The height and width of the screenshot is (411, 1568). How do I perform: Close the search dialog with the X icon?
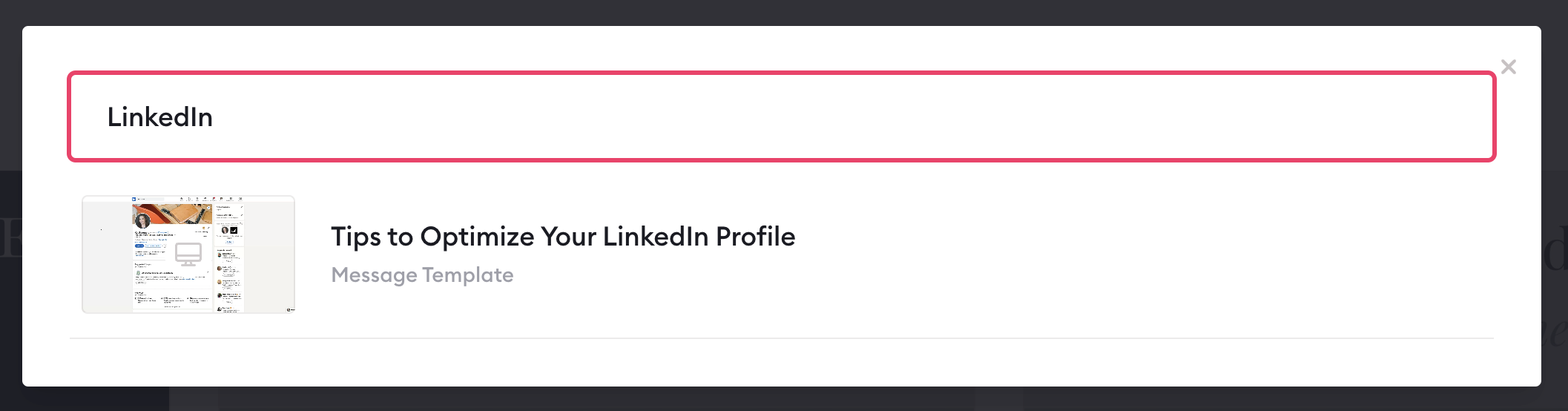coord(1508,67)
